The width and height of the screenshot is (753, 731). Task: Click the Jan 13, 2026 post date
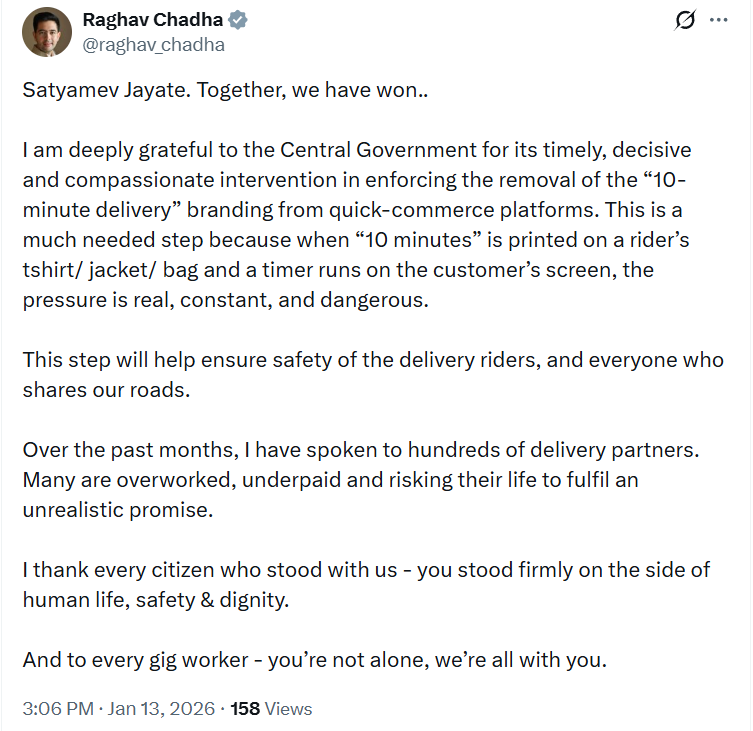pos(159,709)
